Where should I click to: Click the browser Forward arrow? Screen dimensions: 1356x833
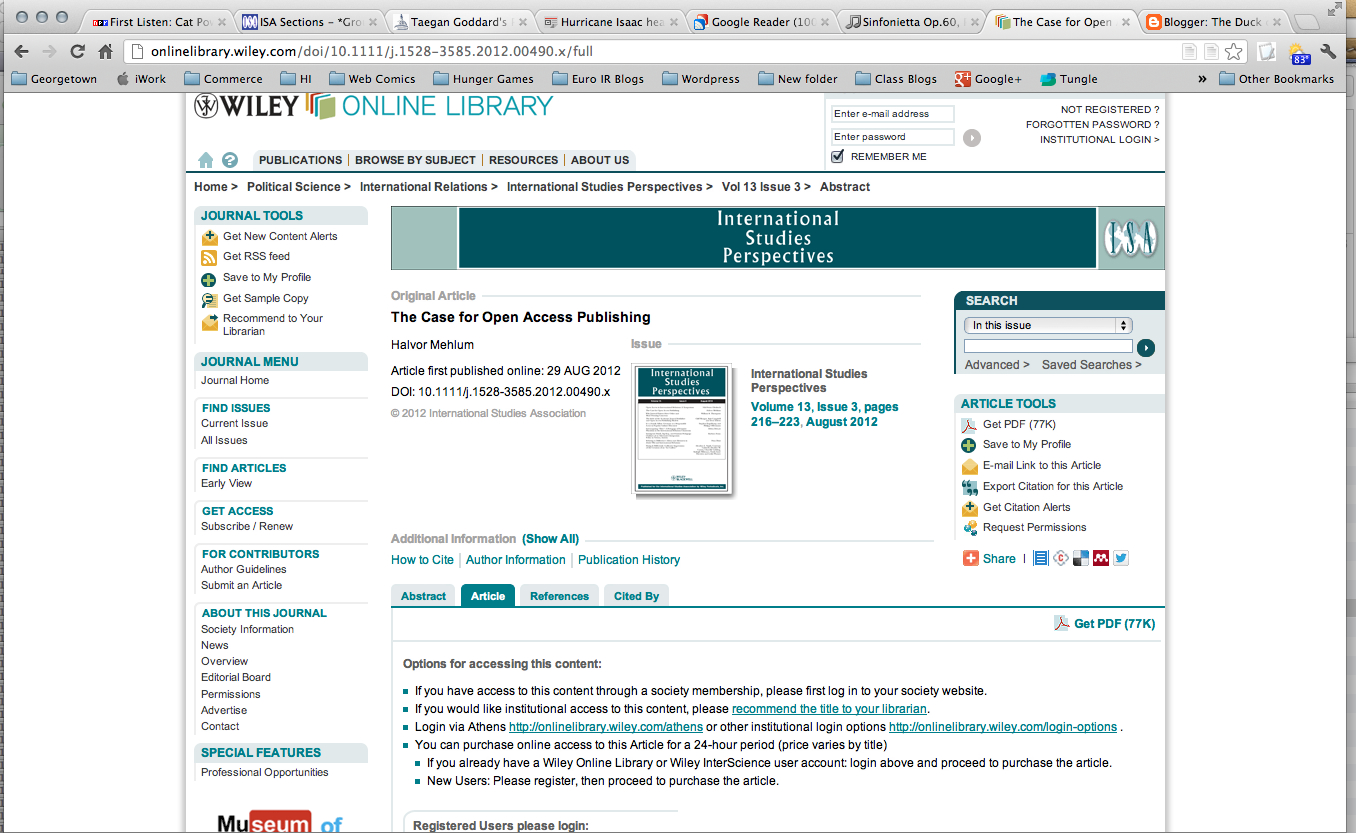49,52
